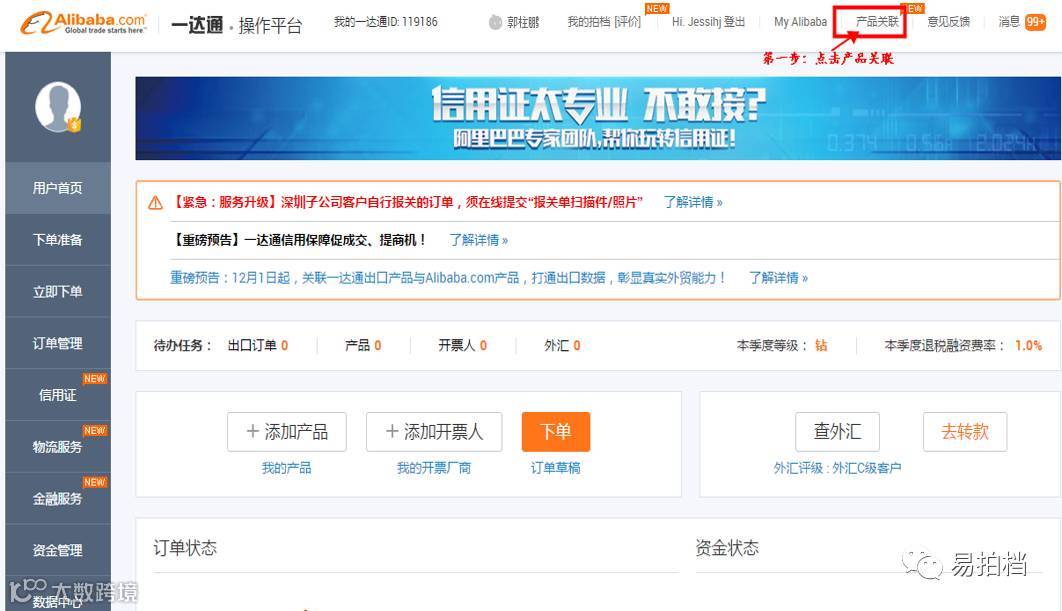Click the Hi, Jessihj 登出 link
The width and height of the screenshot is (1062, 611).
pos(708,22)
